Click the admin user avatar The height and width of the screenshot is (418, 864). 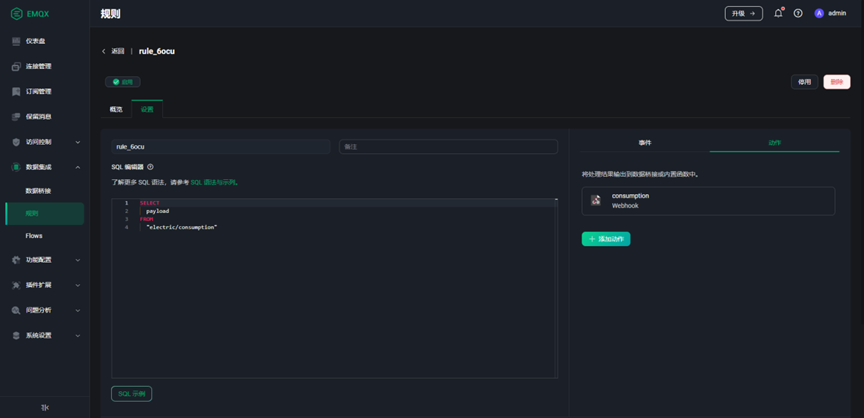click(x=819, y=13)
